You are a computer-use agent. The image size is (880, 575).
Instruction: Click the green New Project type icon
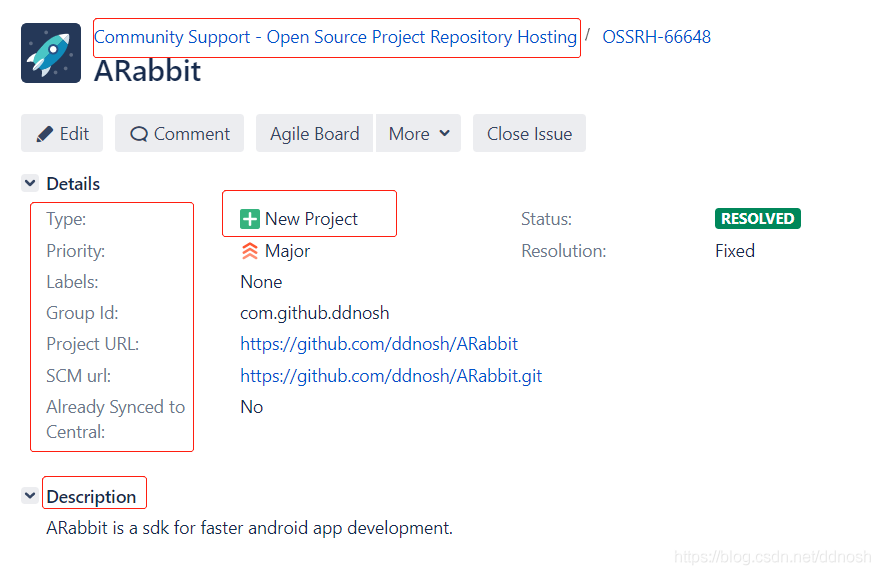[x=250, y=219]
